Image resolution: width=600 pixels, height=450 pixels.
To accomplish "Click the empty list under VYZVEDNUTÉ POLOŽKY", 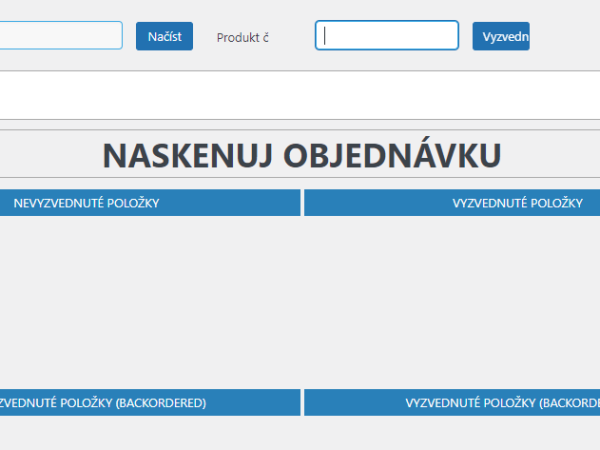I will (x=452, y=300).
